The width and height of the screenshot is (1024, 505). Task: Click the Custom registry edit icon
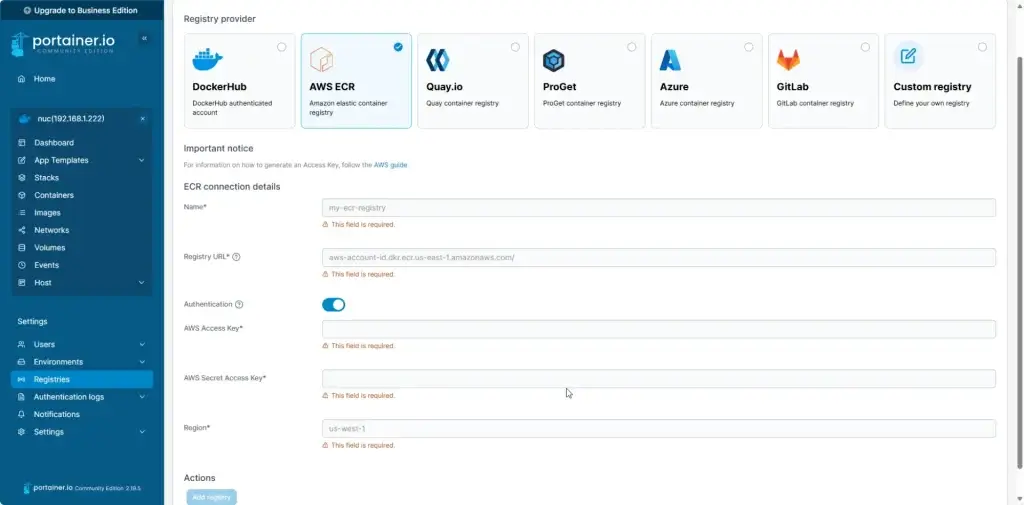pyautogui.click(x=908, y=56)
